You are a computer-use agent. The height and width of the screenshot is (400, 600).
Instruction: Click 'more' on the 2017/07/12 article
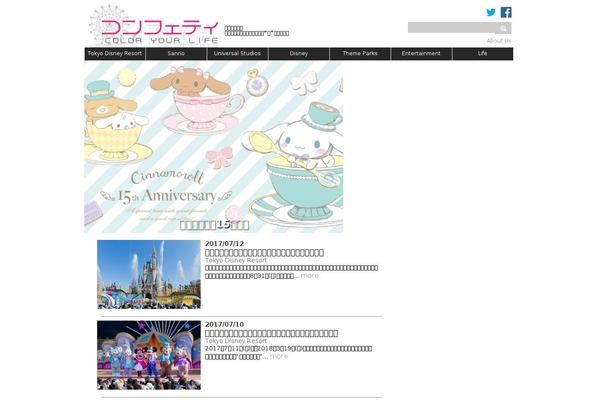(309, 276)
